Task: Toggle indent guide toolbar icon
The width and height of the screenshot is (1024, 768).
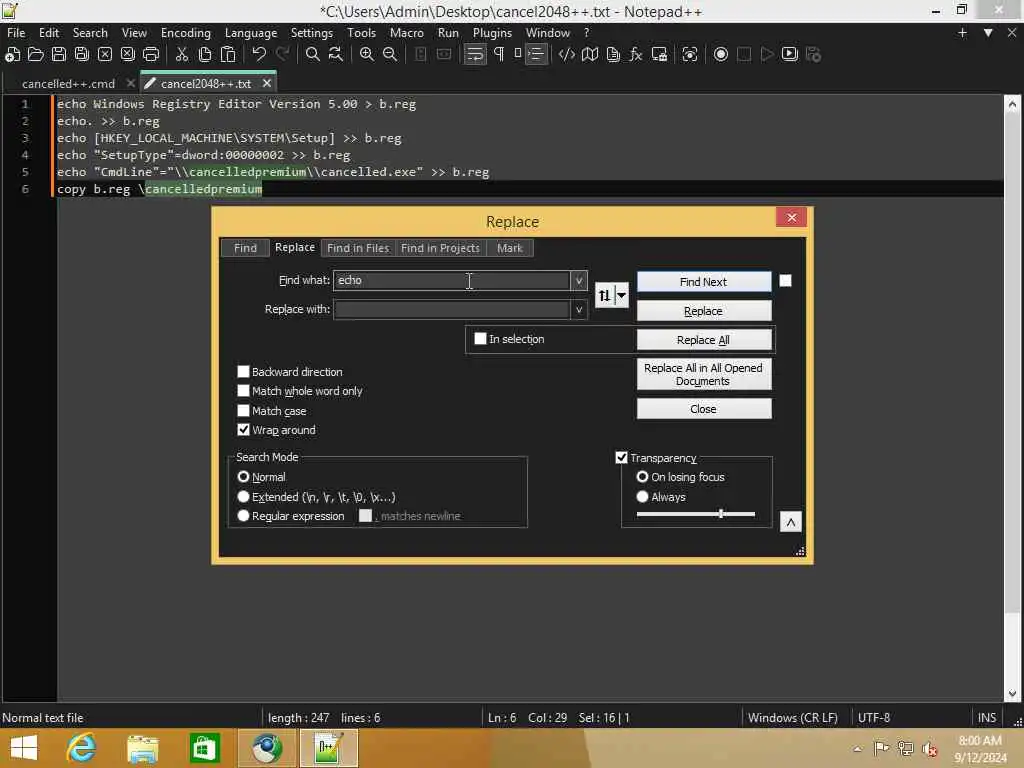Action: pos(536,54)
